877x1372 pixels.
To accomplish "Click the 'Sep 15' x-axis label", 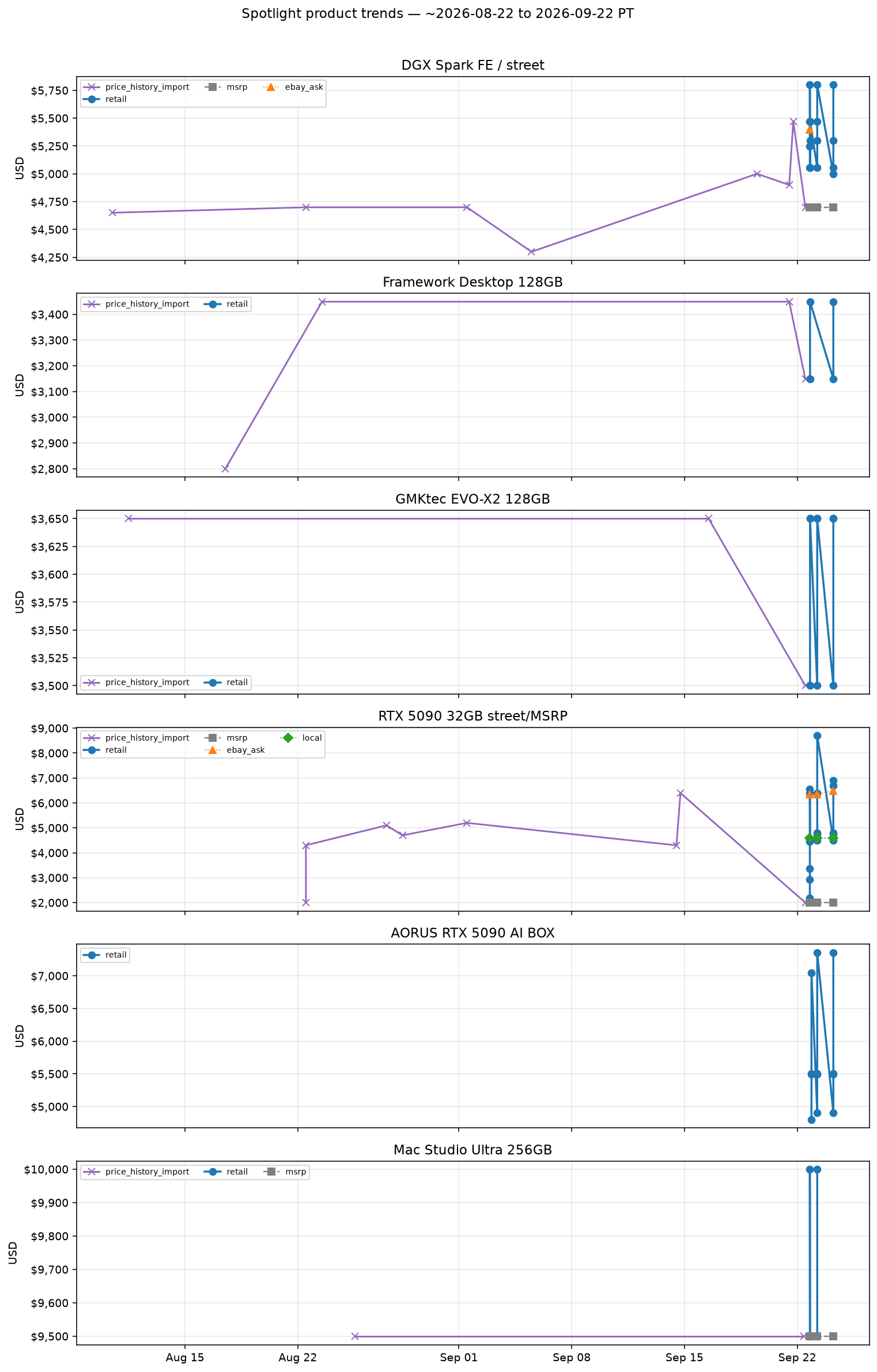I will (x=684, y=1358).
